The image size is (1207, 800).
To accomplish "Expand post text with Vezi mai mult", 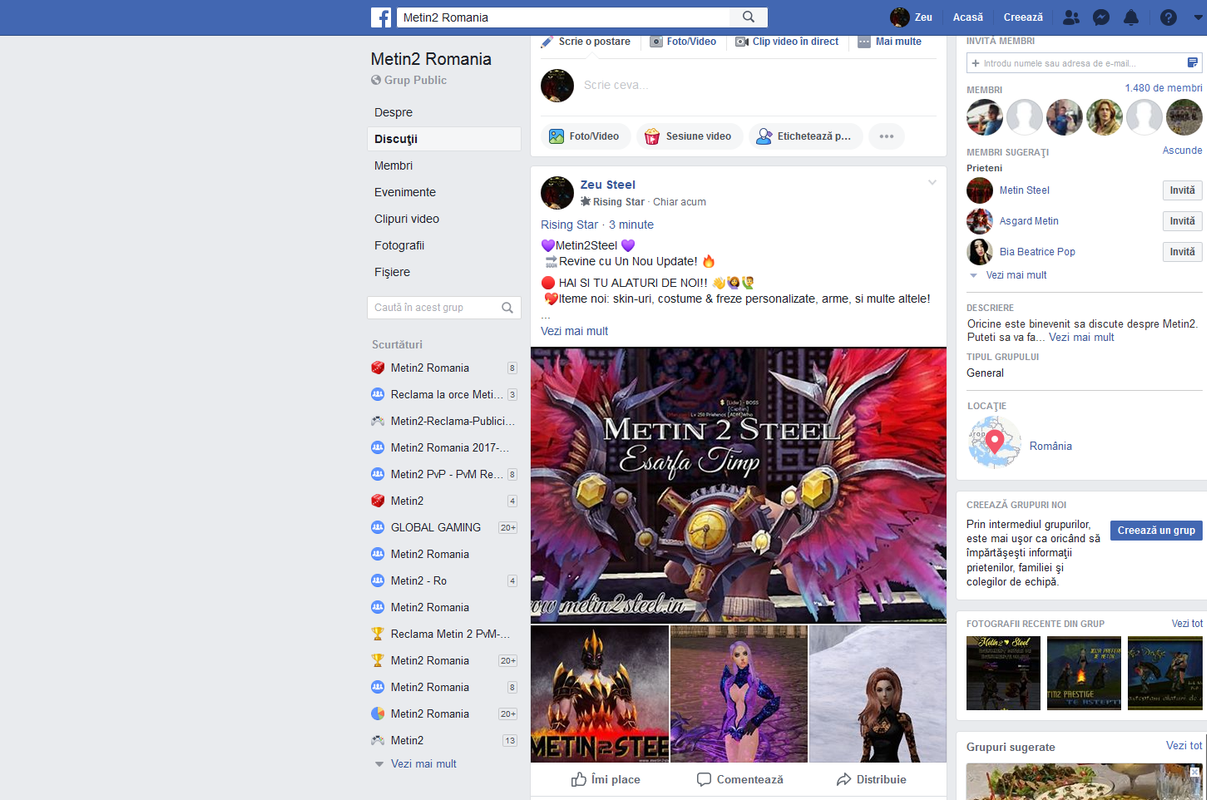I will point(574,331).
